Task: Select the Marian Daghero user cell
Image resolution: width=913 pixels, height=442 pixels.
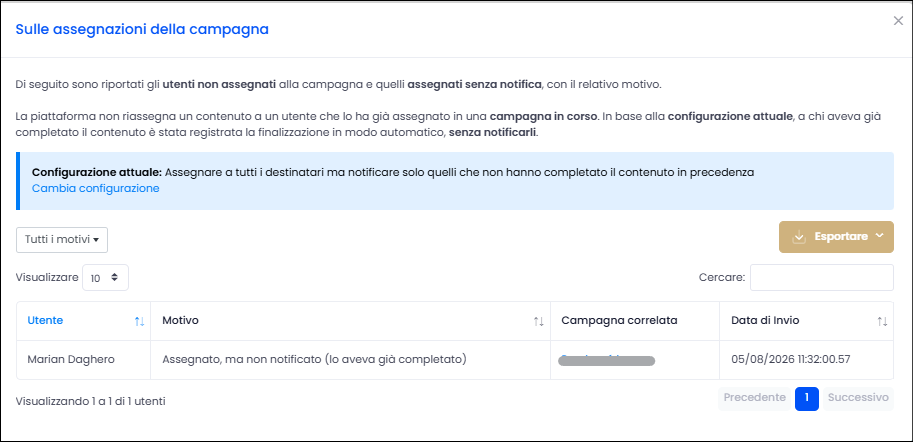Action: pyautogui.click(x=83, y=360)
